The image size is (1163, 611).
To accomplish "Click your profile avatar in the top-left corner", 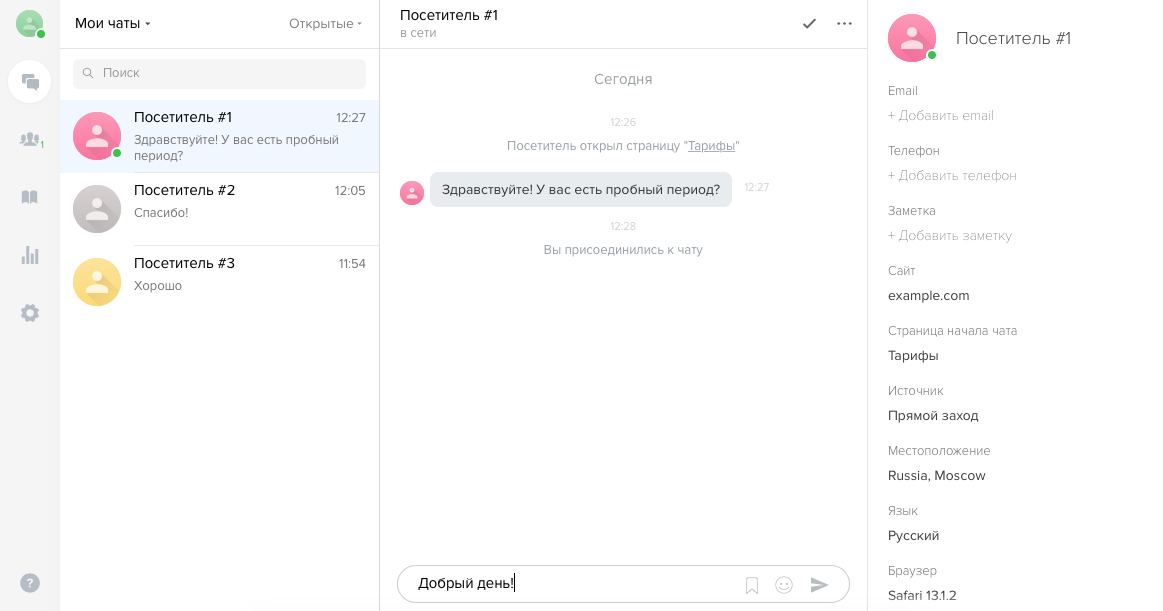I will pyautogui.click(x=28, y=23).
